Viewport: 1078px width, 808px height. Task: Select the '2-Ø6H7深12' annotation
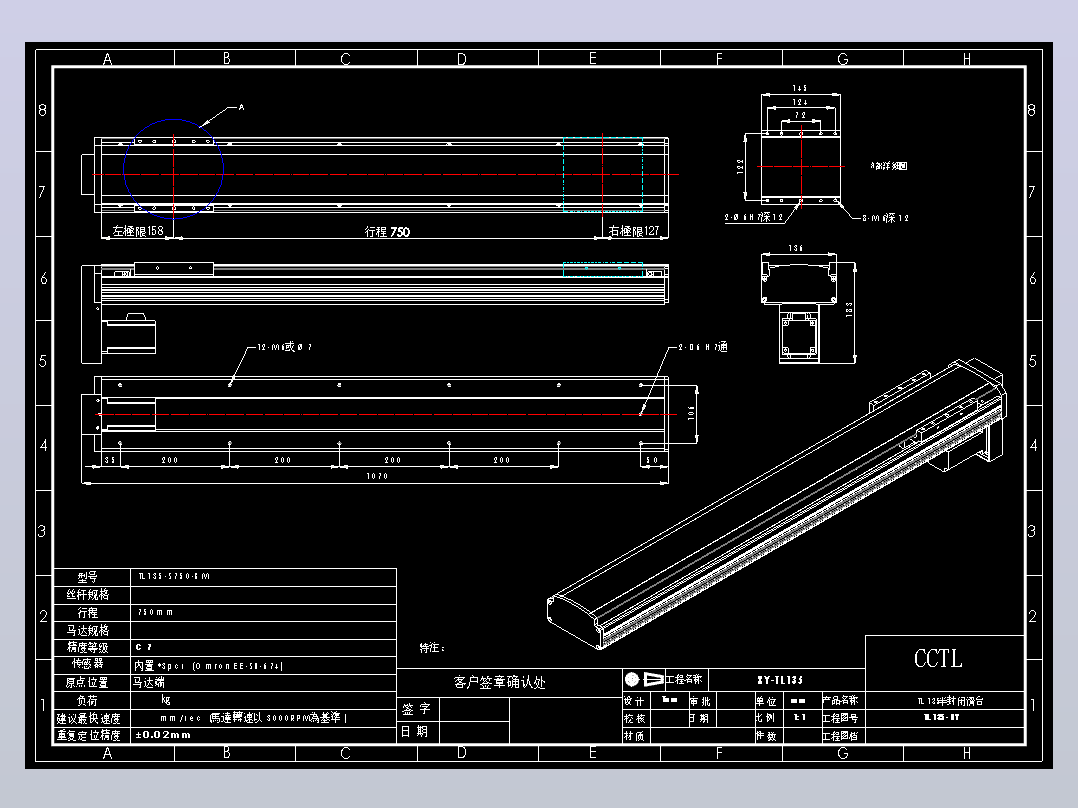click(754, 217)
